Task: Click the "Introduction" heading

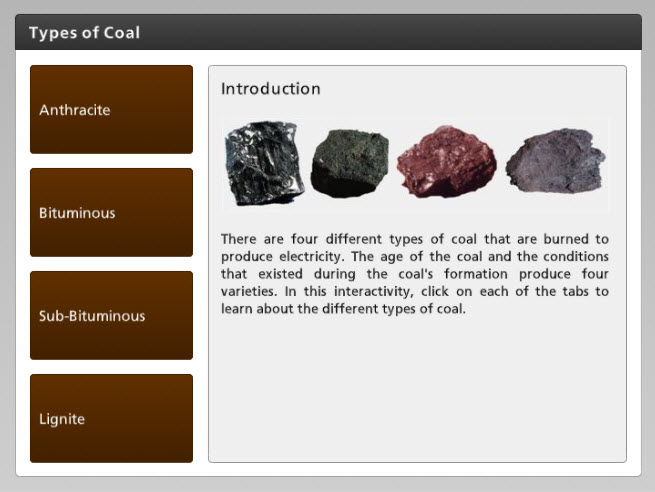Action: (x=271, y=89)
